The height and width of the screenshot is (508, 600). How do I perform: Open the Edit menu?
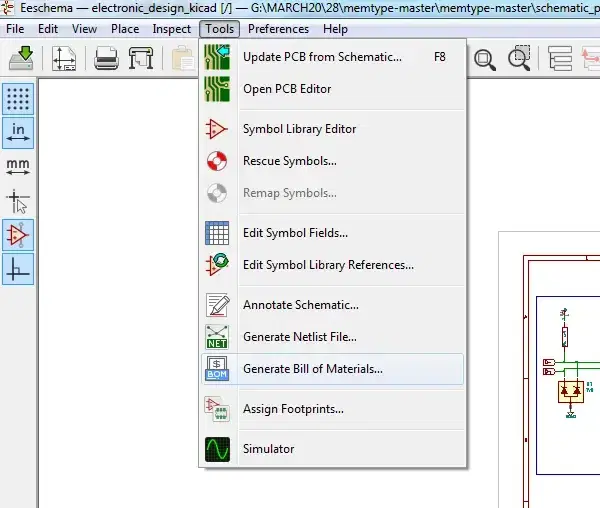[48, 29]
